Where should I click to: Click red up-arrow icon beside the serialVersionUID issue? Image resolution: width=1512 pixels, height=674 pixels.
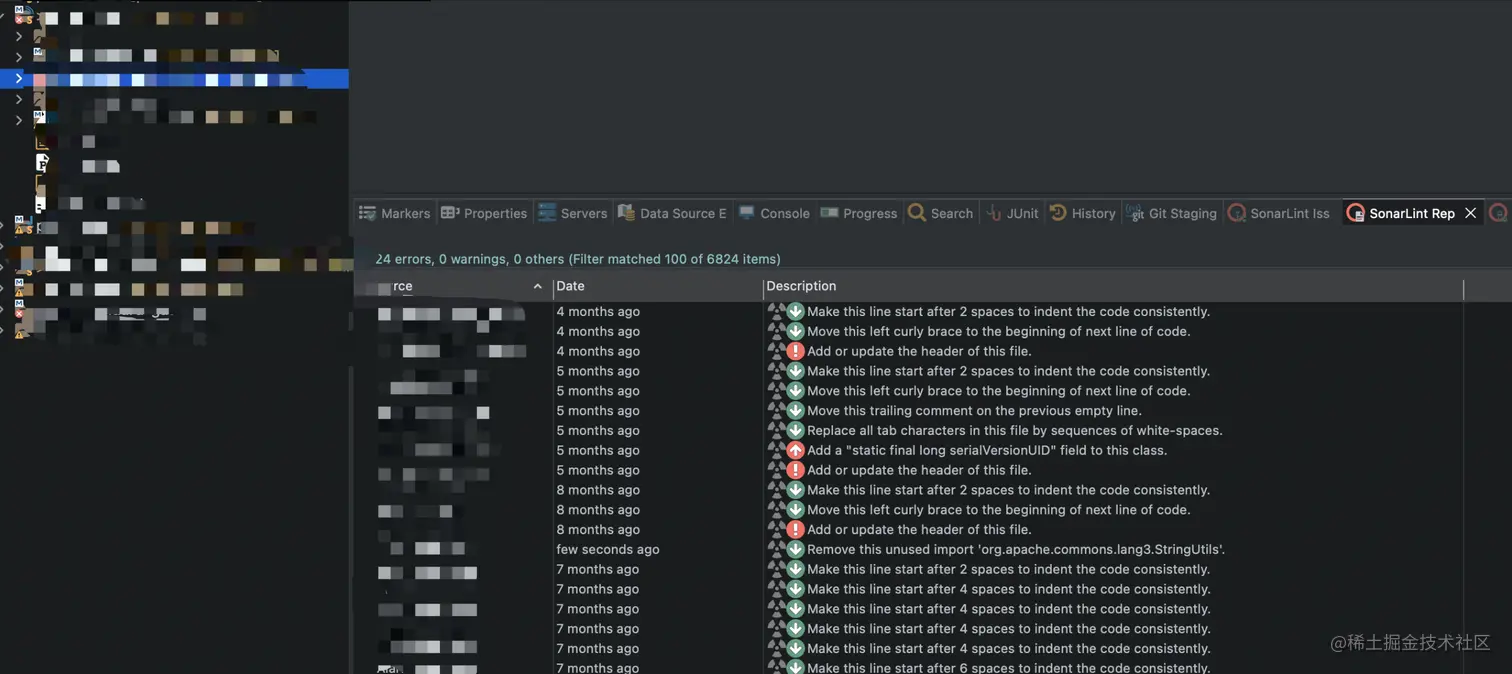tap(795, 450)
